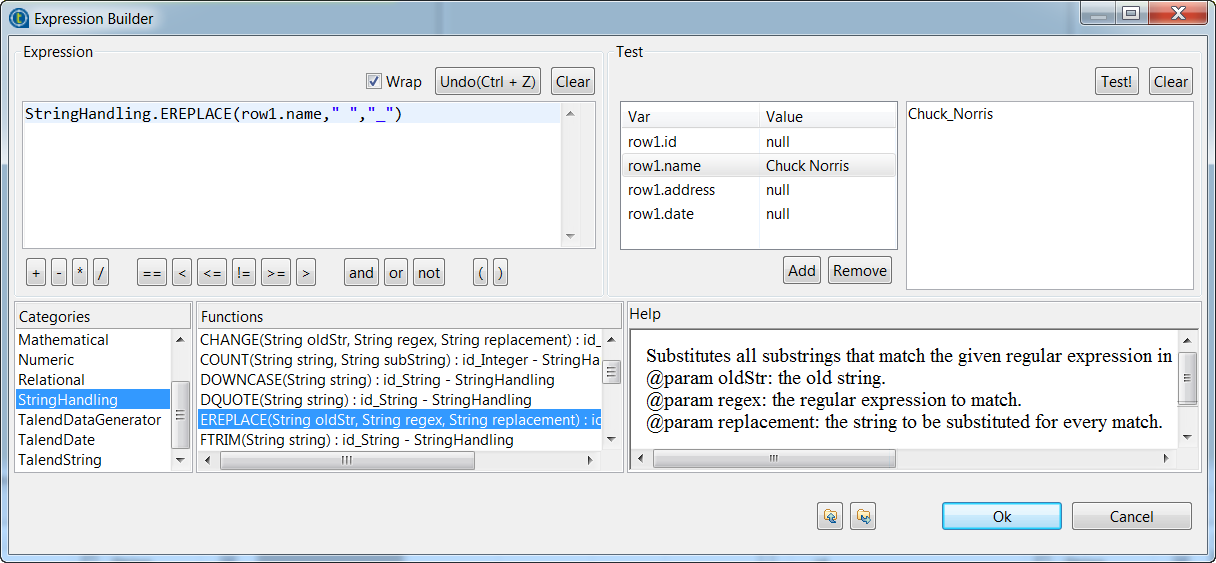Select the Mathematical category
This screenshot has width=1216, height=563.
pyautogui.click(x=93, y=340)
